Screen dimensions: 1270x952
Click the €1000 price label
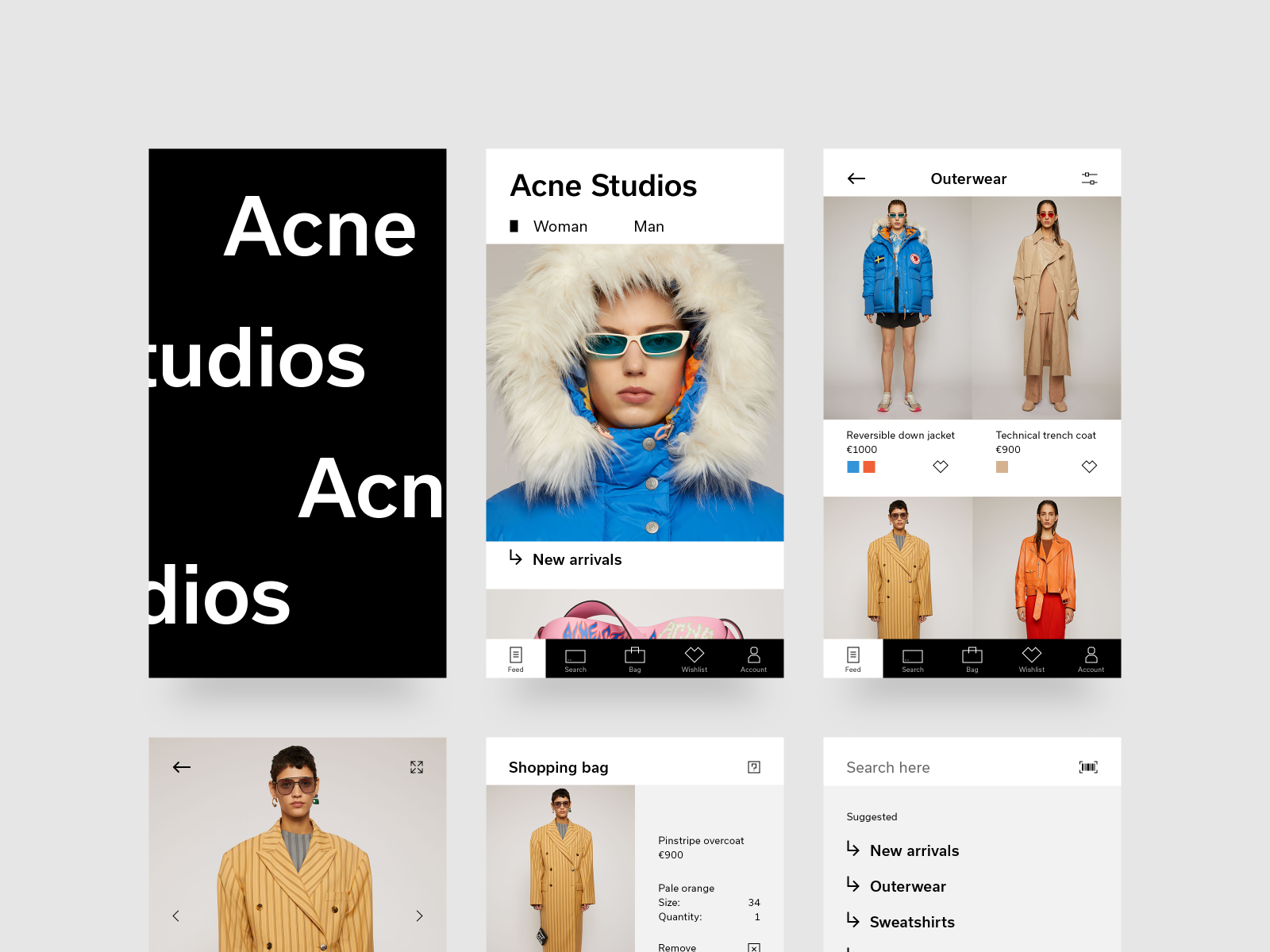(x=862, y=450)
